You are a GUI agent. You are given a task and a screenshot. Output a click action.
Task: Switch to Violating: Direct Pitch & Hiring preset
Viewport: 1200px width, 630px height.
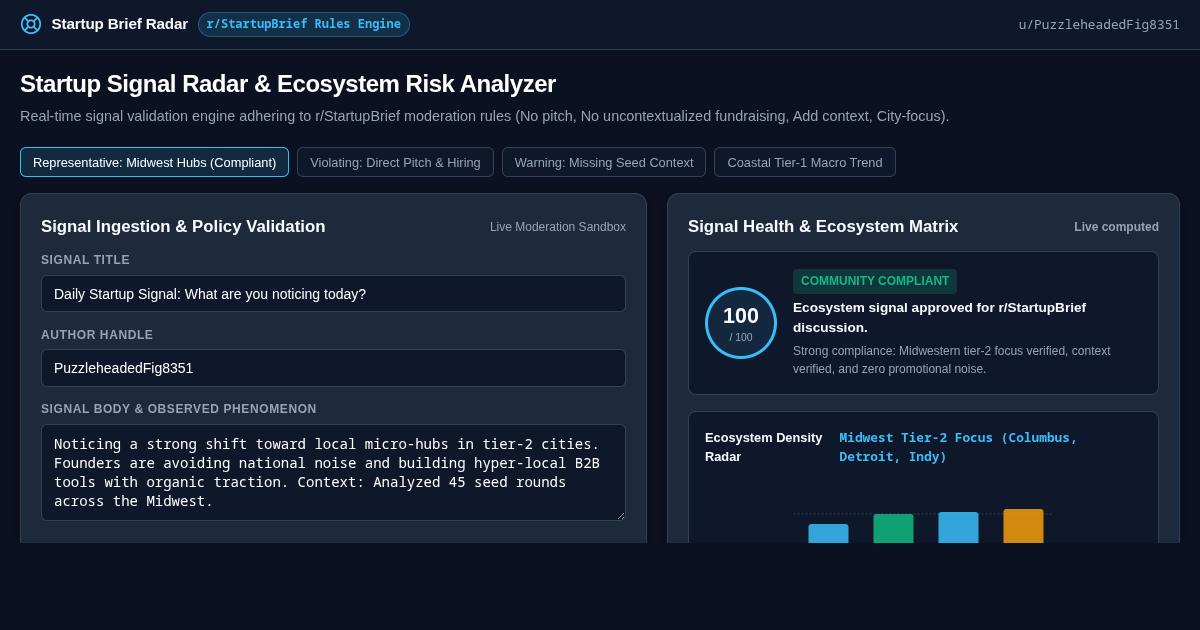tap(395, 162)
